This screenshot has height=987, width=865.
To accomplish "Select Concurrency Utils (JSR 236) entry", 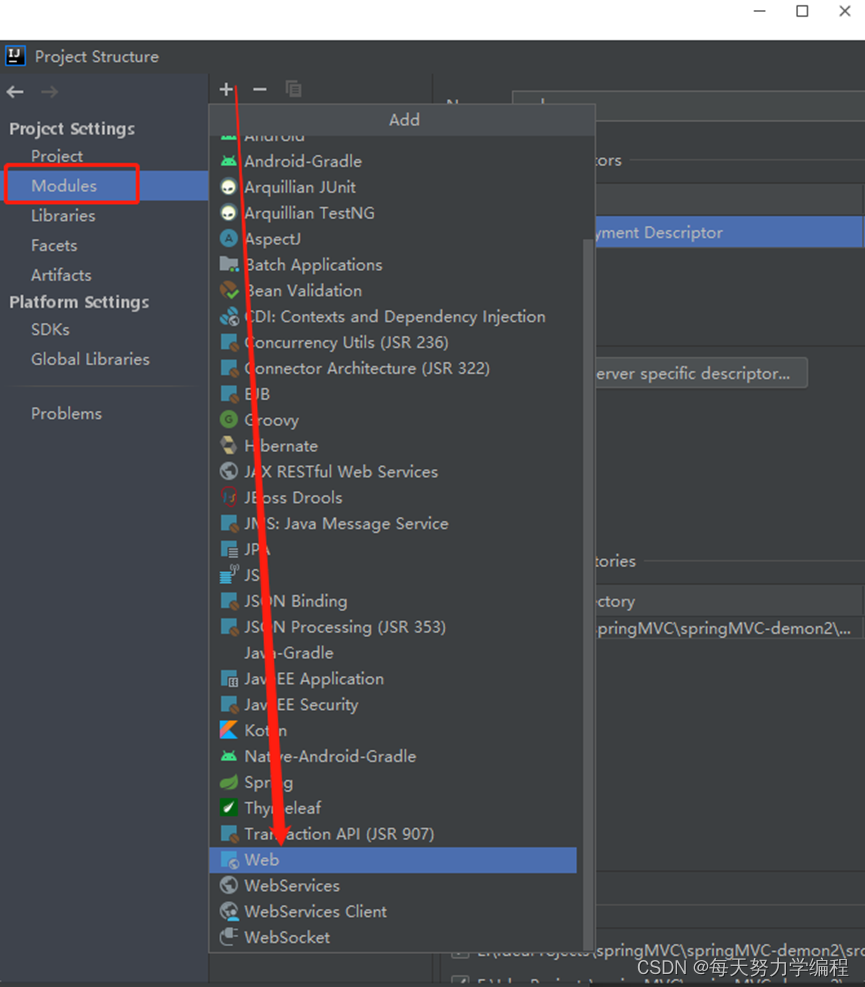I will tap(393, 342).
